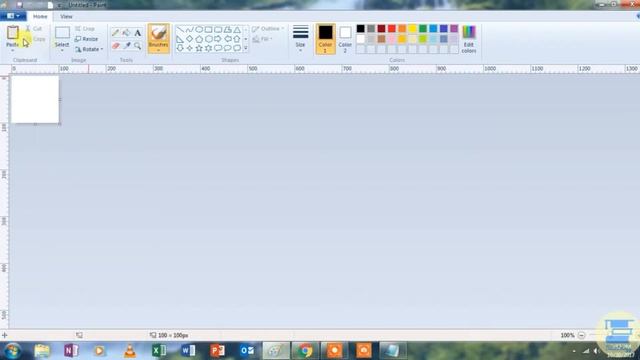Viewport: 640px width, 360px height.
Task: Click the Crop button
Action: click(85, 29)
